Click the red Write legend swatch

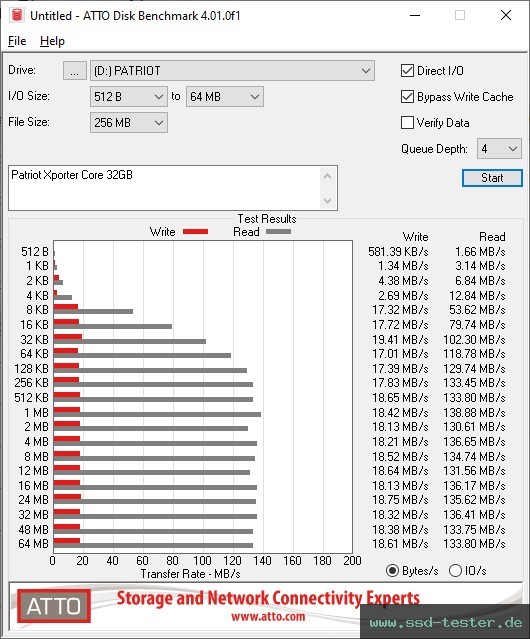[196, 231]
